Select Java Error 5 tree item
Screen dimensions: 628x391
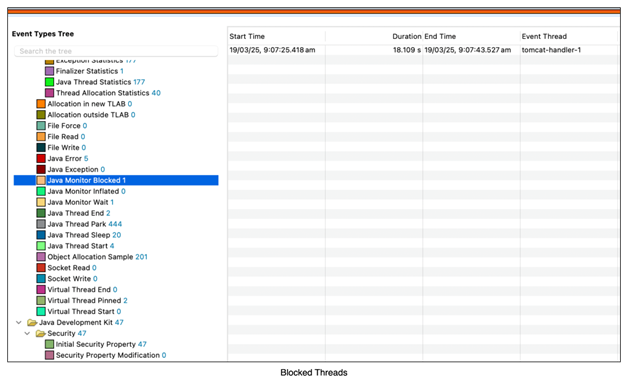point(68,158)
